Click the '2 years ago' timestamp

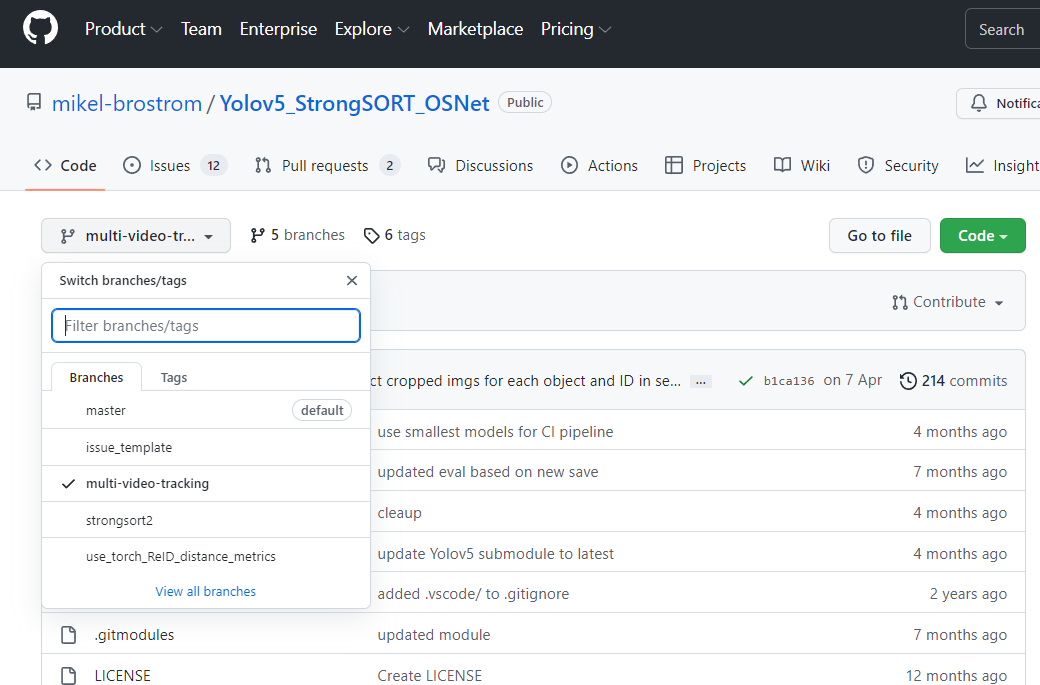click(968, 593)
